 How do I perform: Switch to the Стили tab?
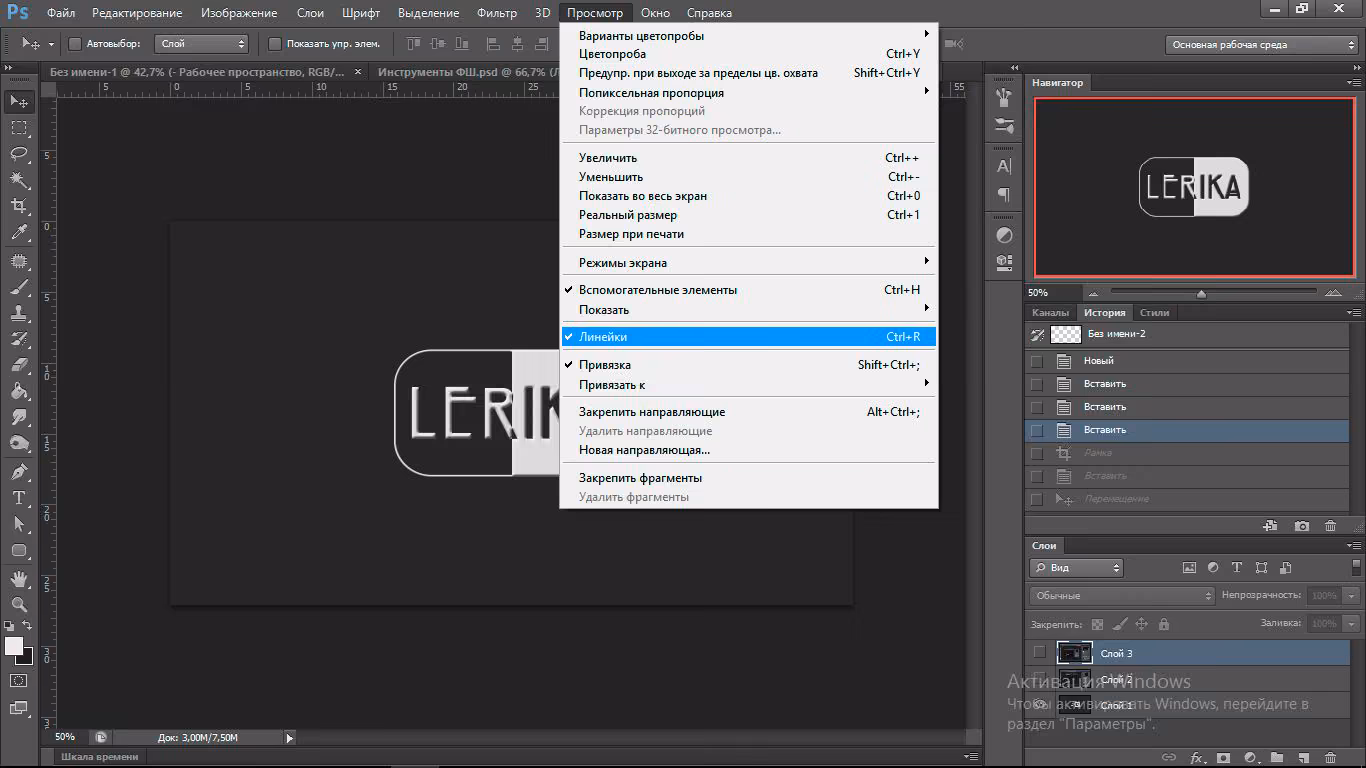tap(1155, 313)
